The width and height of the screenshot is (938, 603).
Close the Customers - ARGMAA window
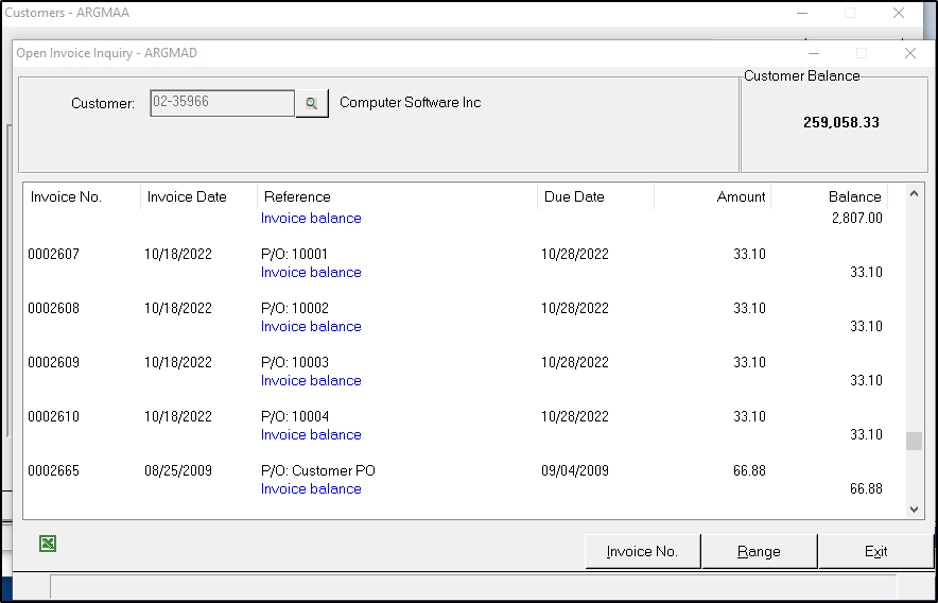898,13
